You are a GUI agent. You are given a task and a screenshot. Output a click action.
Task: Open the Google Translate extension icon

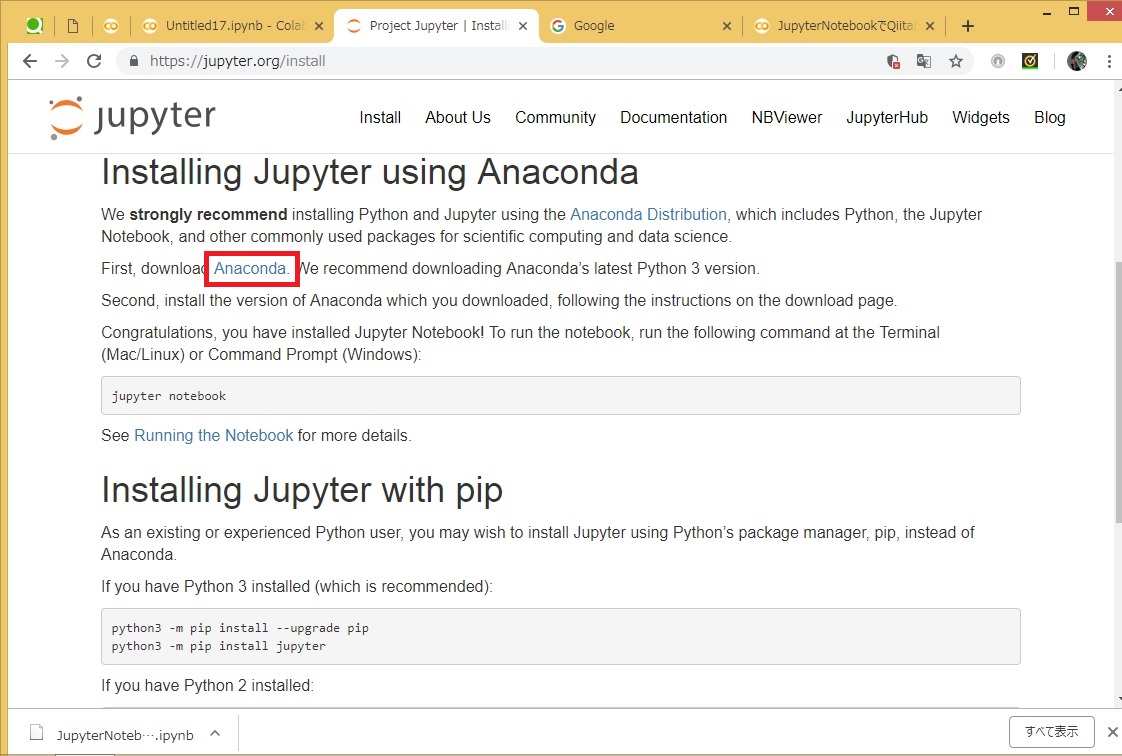(923, 61)
